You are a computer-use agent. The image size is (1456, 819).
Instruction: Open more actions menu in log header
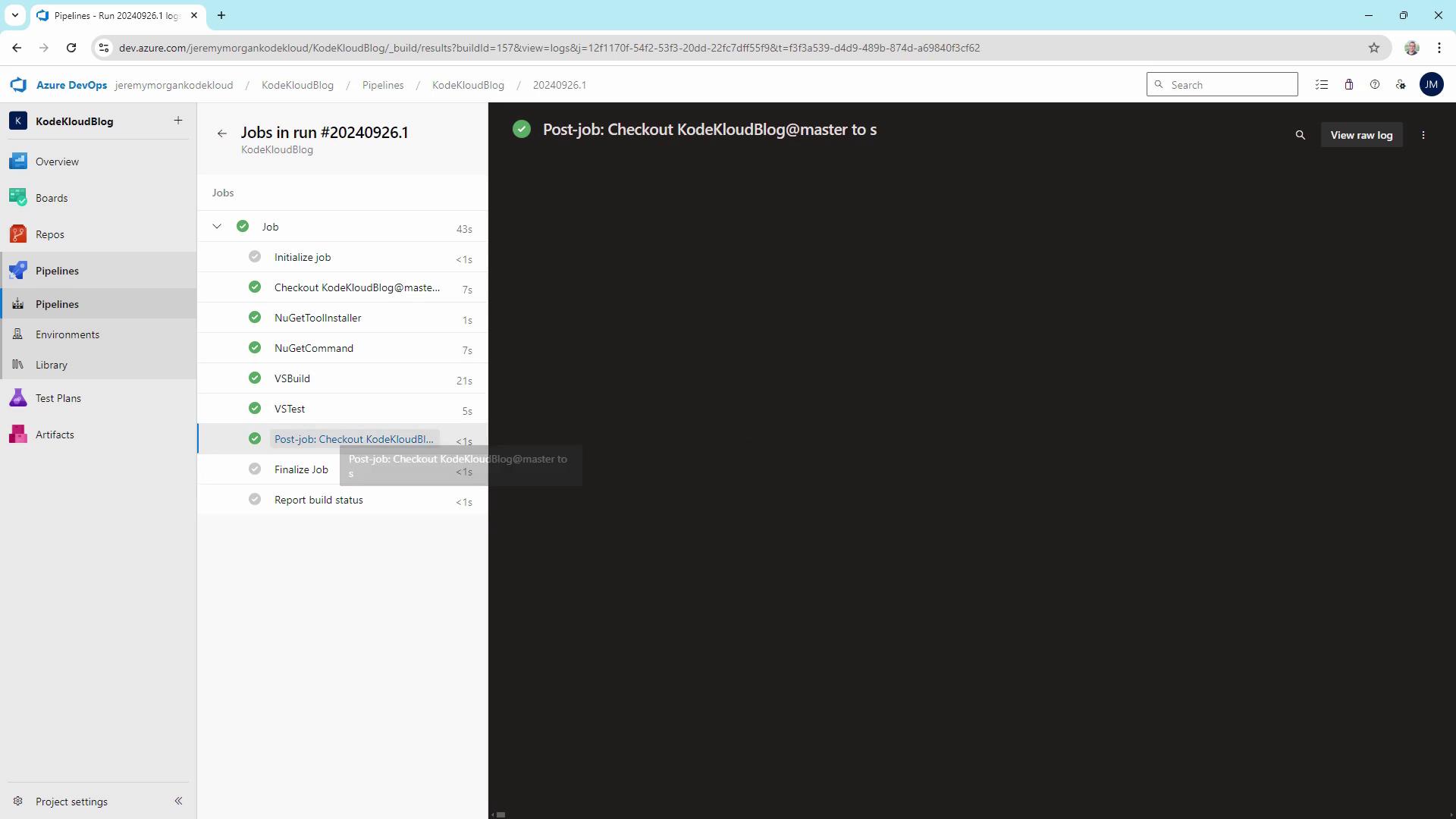pos(1423,135)
